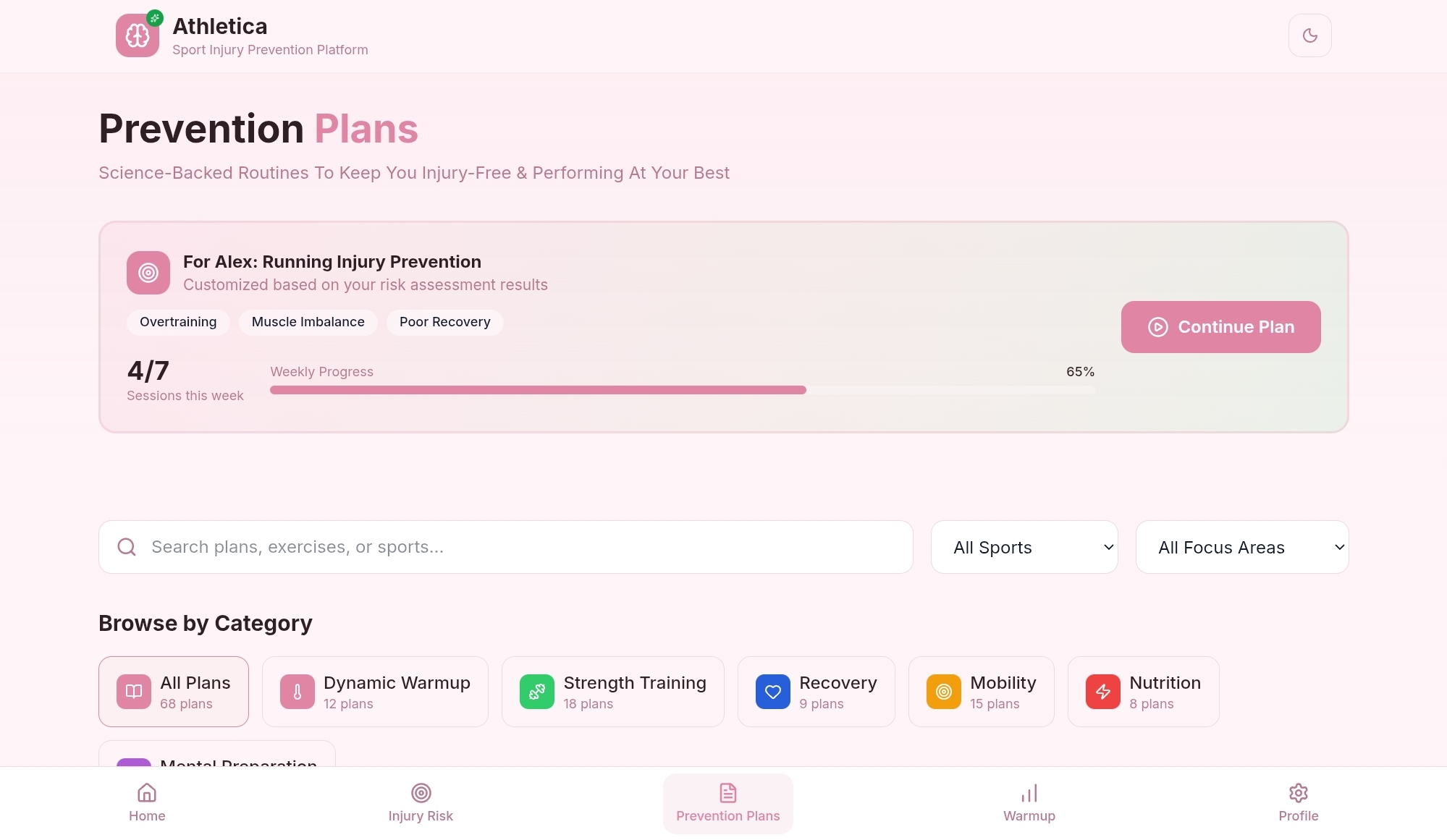
Task: Expand the All Focus Areas dropdown
Action: pos(1241,547)
